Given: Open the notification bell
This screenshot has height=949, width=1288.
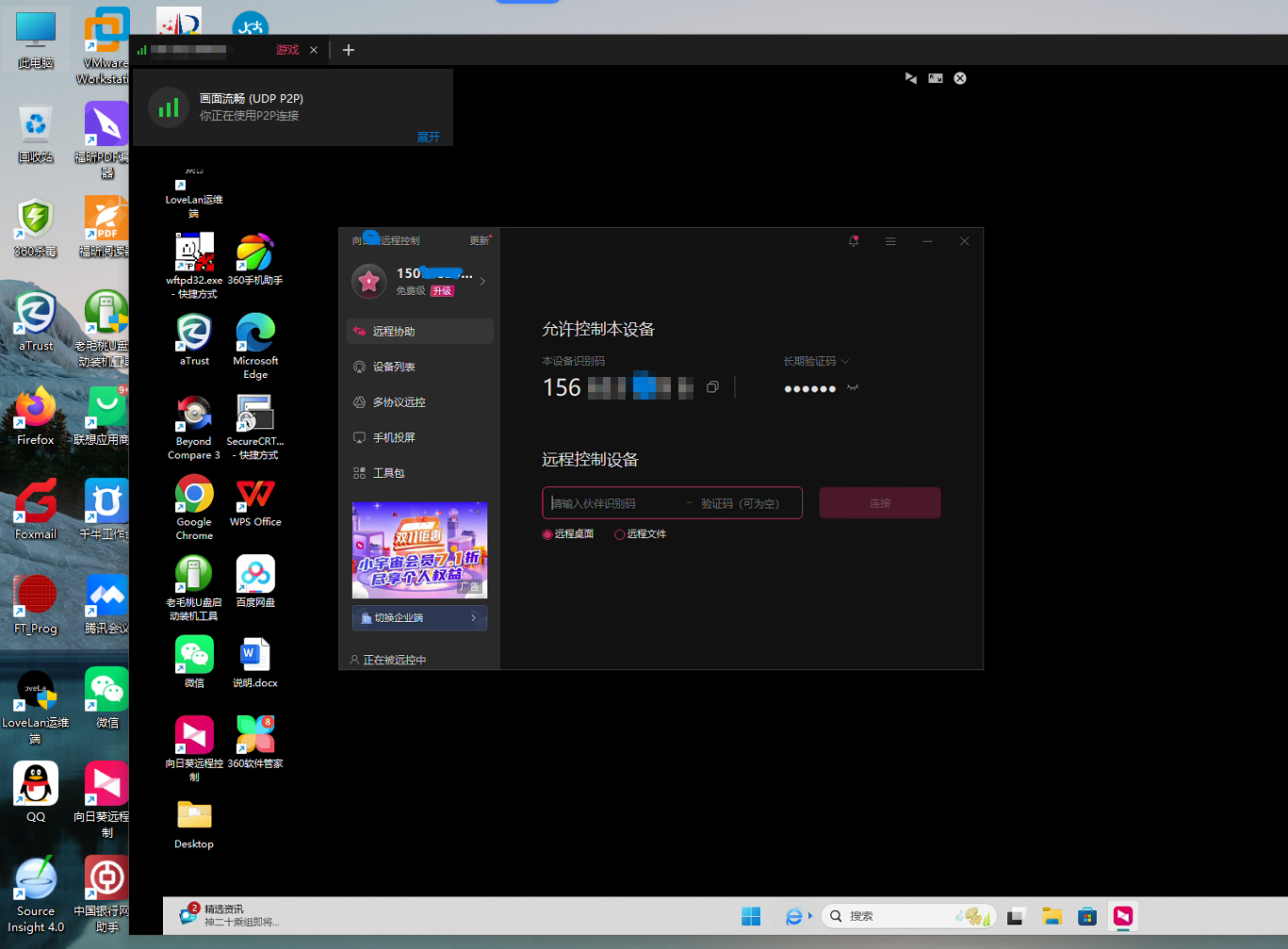Looking at the screenshot, I should [854, 241].
